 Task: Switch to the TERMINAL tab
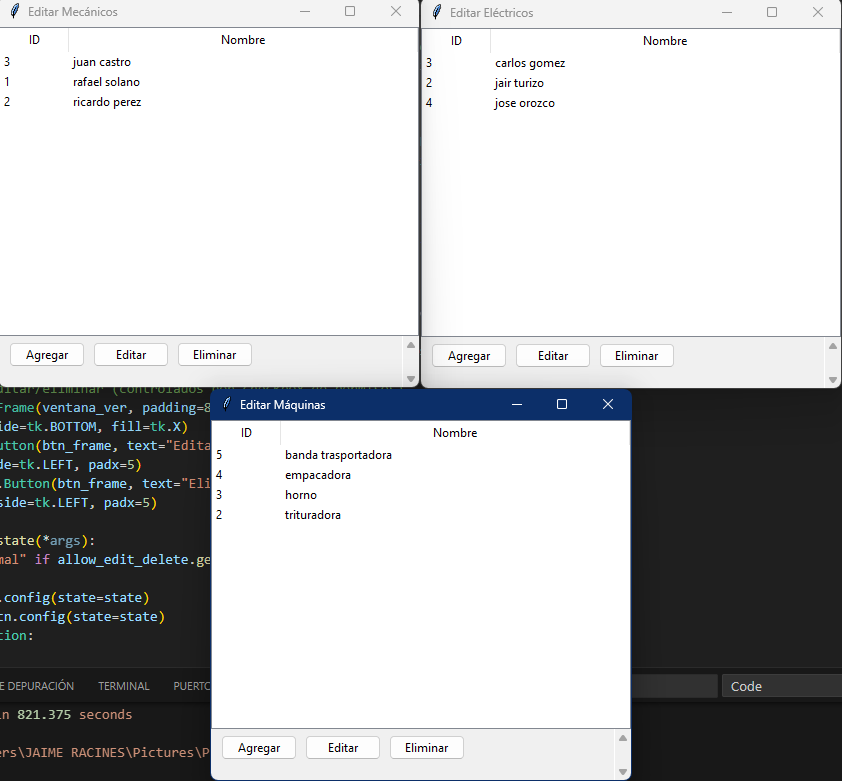[x=124, y=686]
